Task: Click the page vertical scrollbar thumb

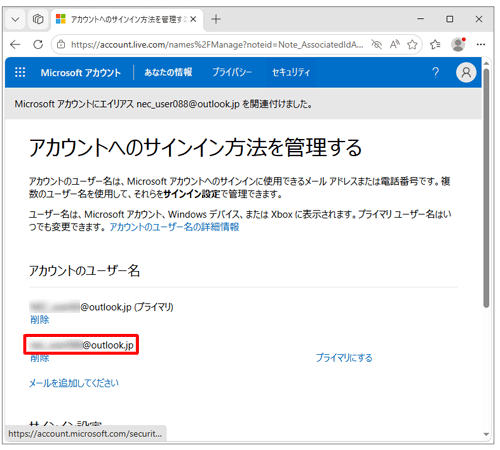Action: [486, 188]
